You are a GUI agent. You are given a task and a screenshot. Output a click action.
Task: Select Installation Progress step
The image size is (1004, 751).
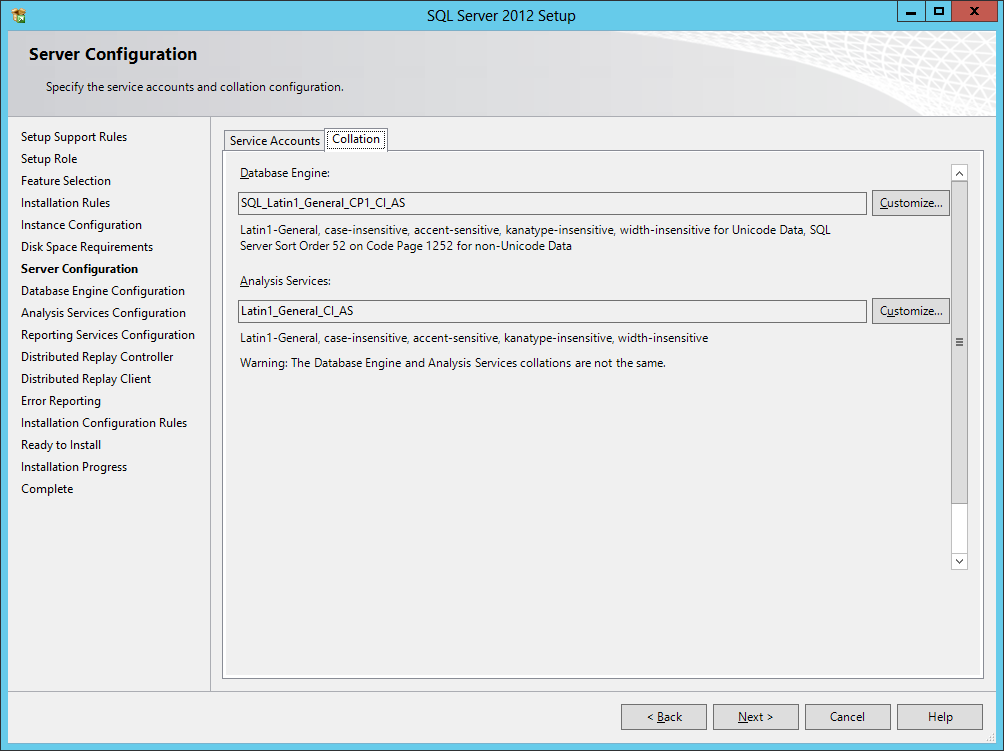point(74,467)
